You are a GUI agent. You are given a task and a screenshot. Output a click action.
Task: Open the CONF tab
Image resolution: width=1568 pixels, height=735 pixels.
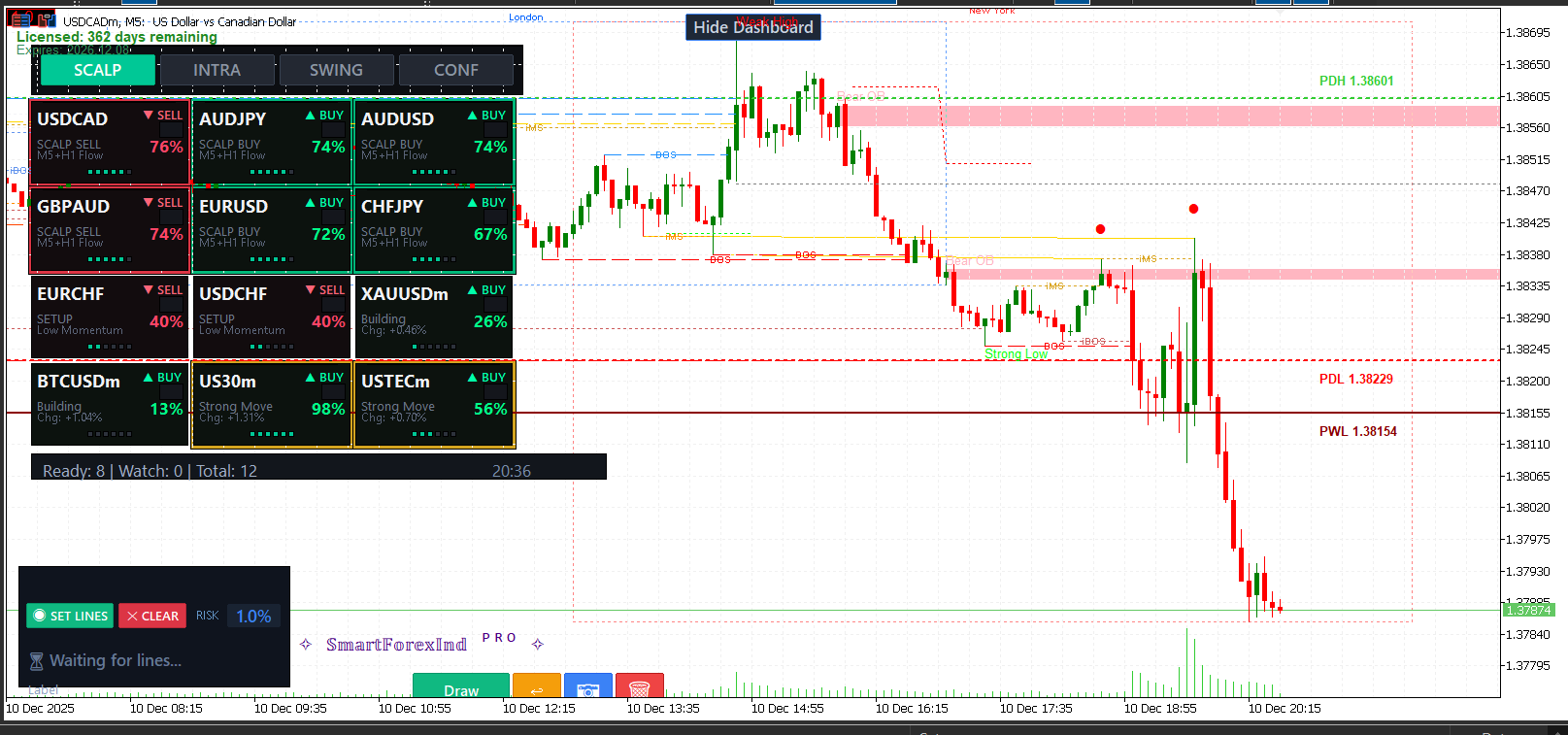pos(455,70)
